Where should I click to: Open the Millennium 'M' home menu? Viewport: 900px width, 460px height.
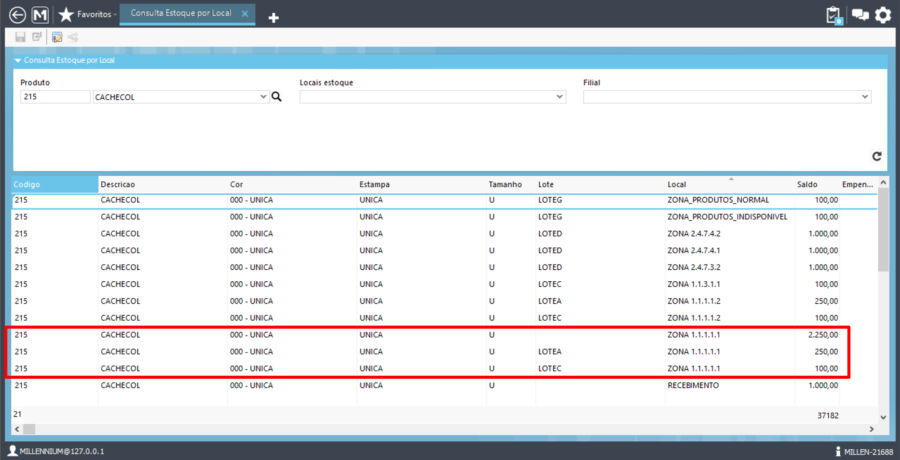[x=39, y=15]
